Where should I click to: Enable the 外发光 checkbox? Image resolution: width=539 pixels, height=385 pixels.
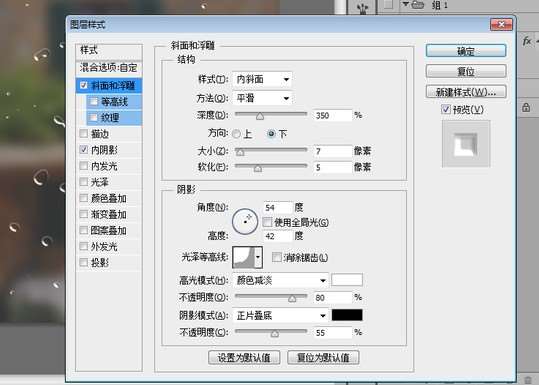tap(84, 246)
